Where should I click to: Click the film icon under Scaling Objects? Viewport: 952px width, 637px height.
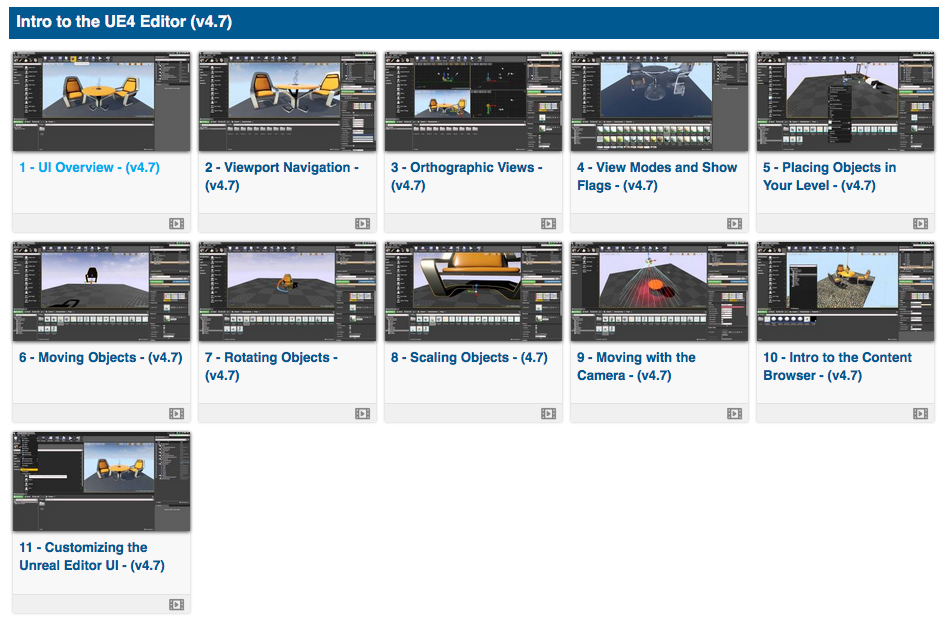coord(548,414)
